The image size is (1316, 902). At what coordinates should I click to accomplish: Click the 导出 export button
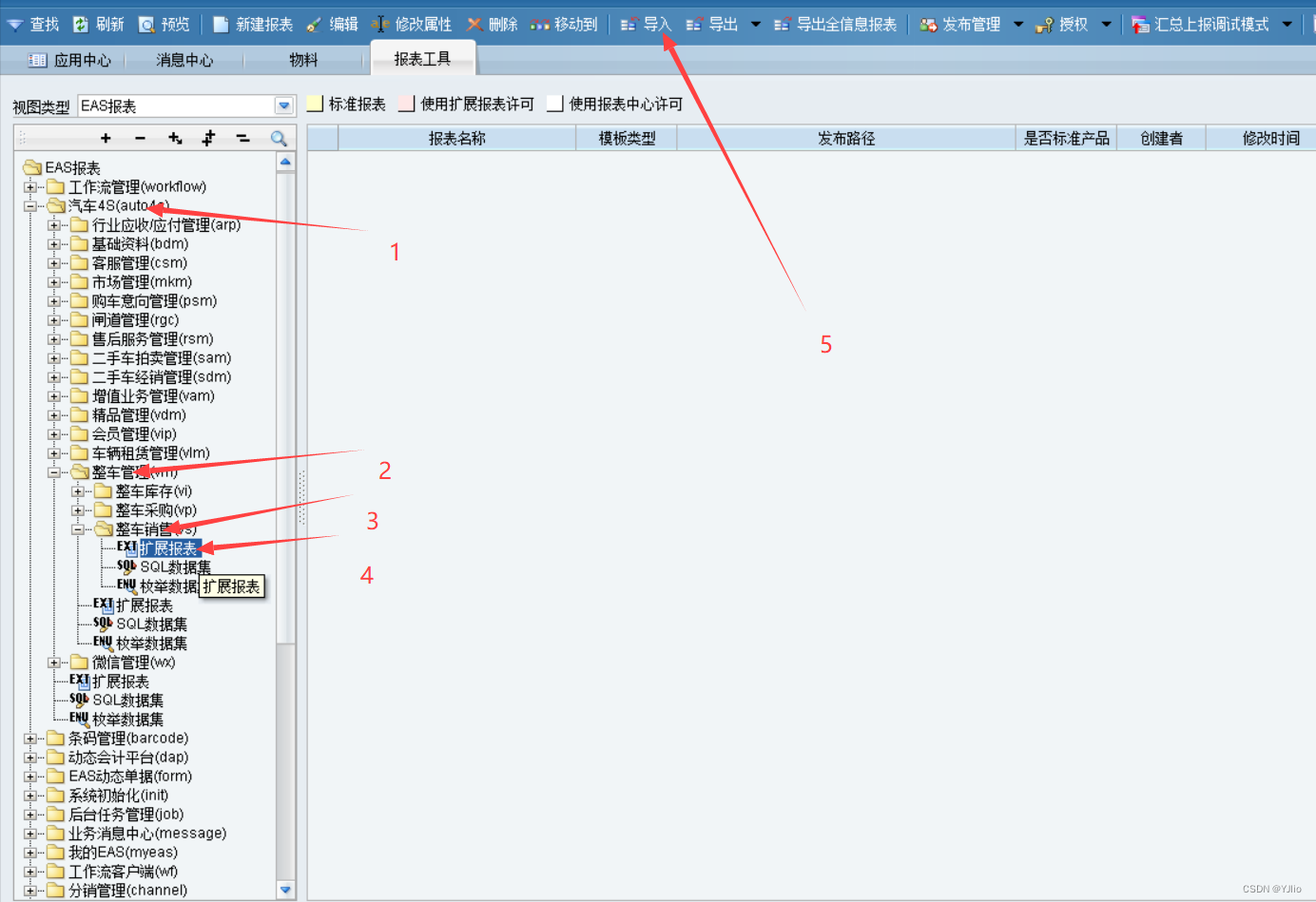point(712,25)
